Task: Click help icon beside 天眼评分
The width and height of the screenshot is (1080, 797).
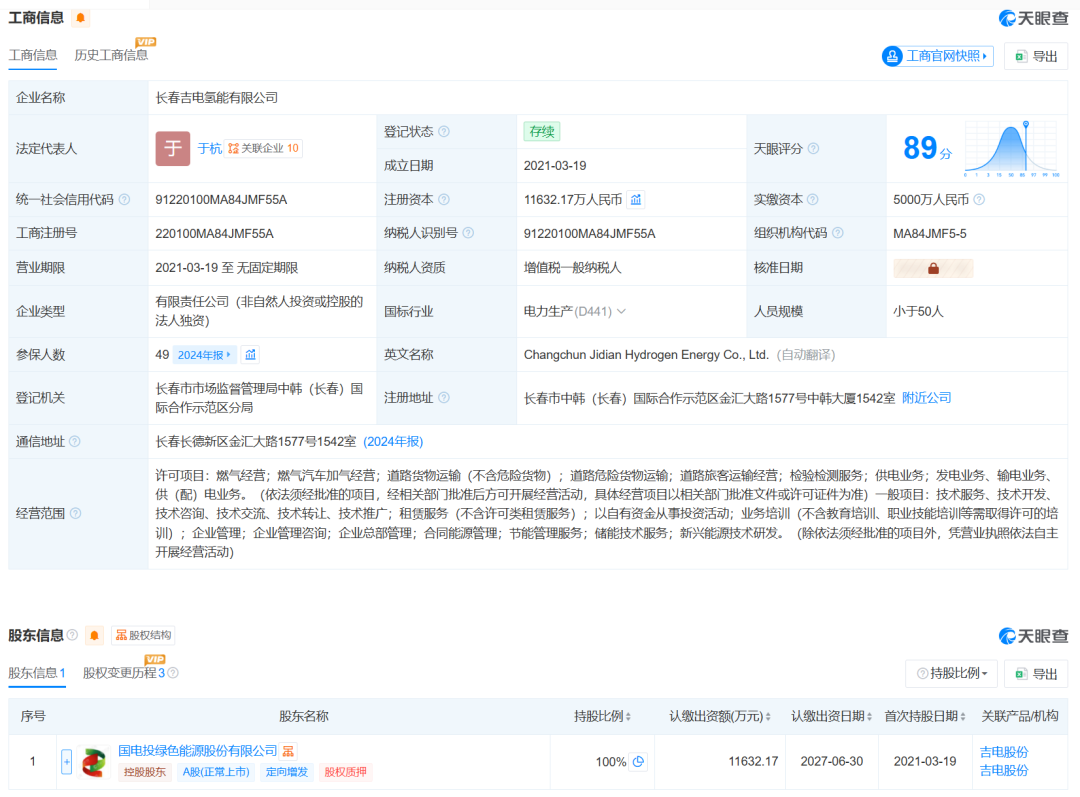Action: tap(813, 149)
